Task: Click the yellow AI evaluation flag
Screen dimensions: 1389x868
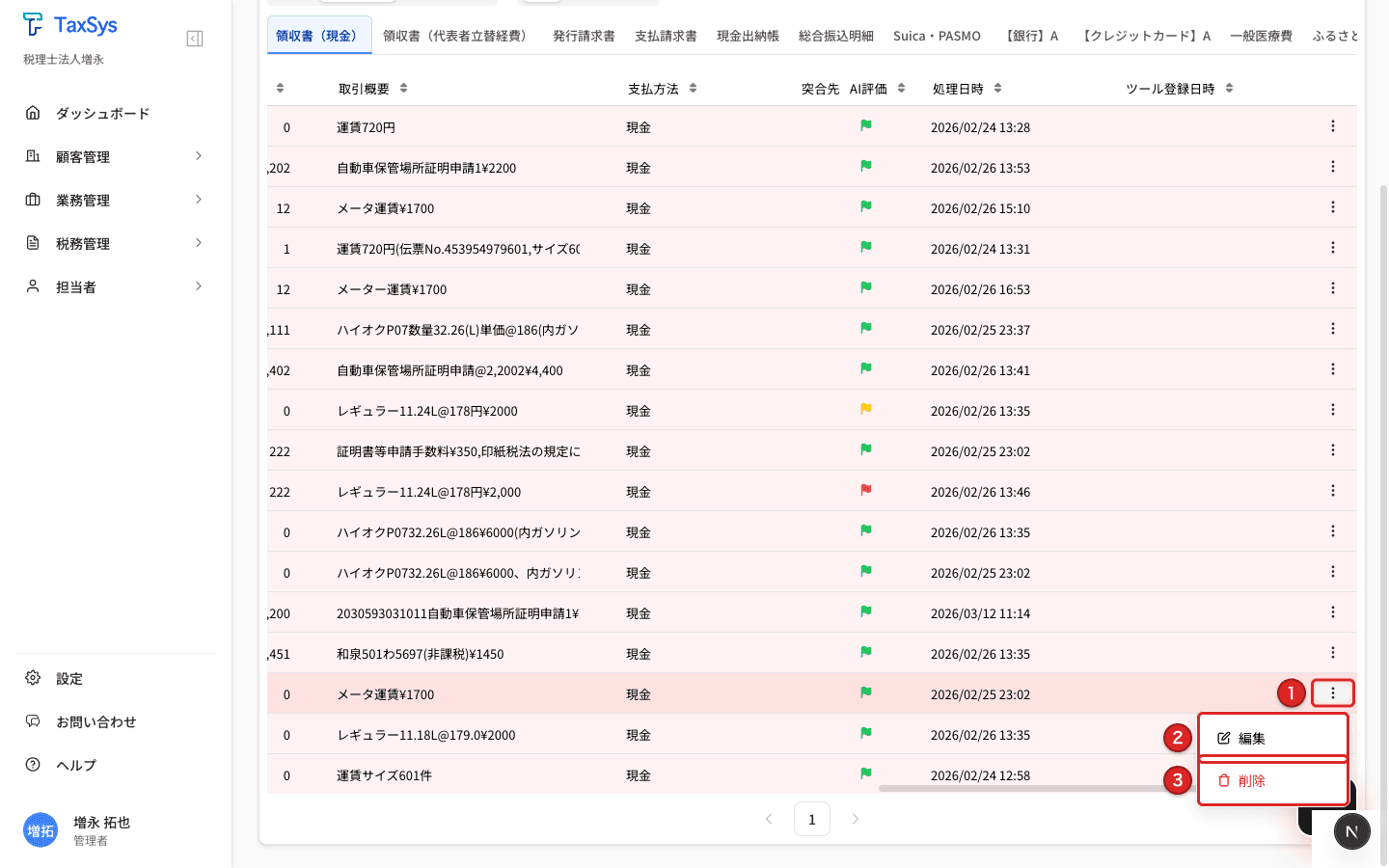Action: tap(866, 409)
